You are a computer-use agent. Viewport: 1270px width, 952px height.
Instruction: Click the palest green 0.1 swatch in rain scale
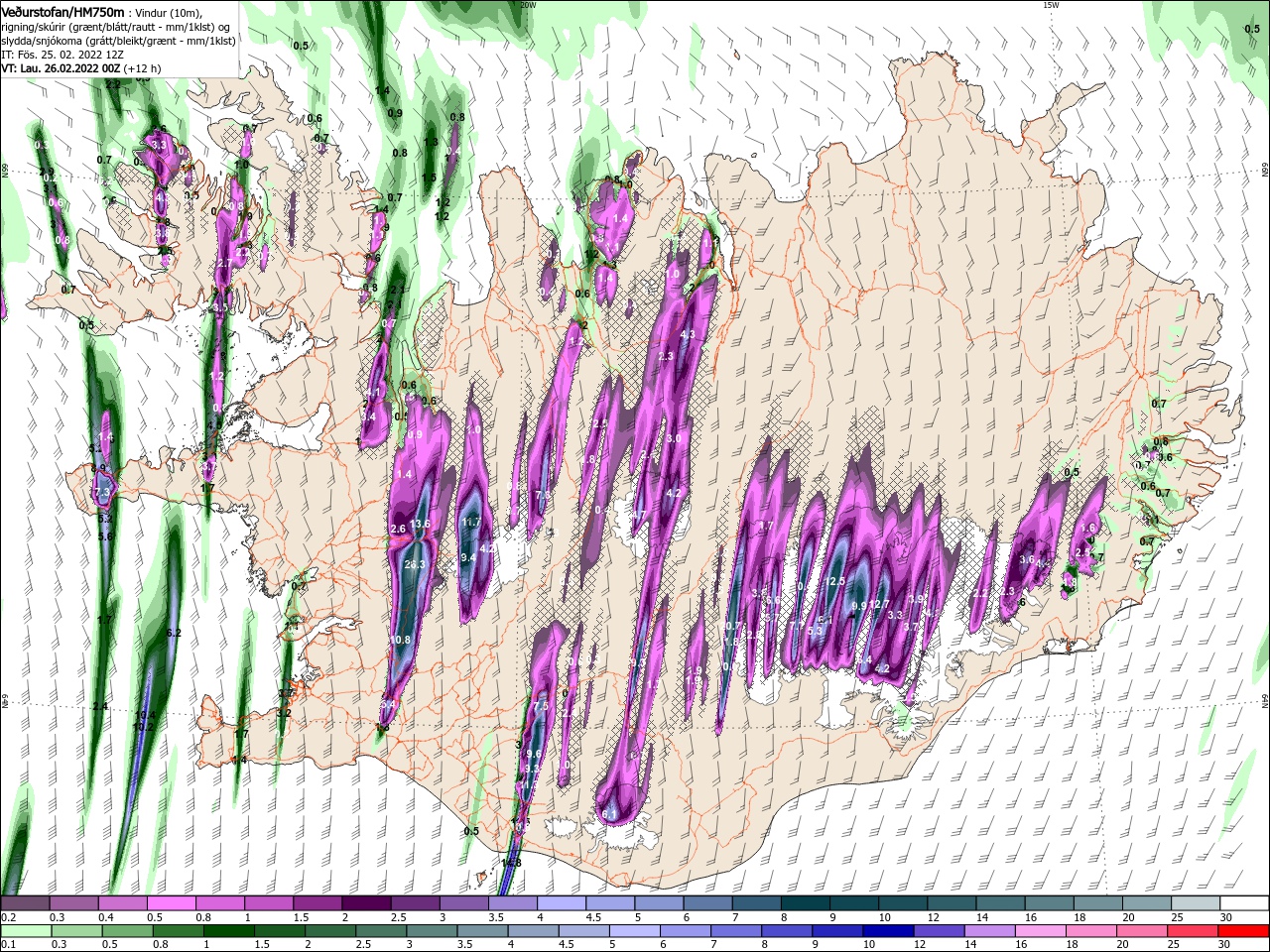point(25,930)
